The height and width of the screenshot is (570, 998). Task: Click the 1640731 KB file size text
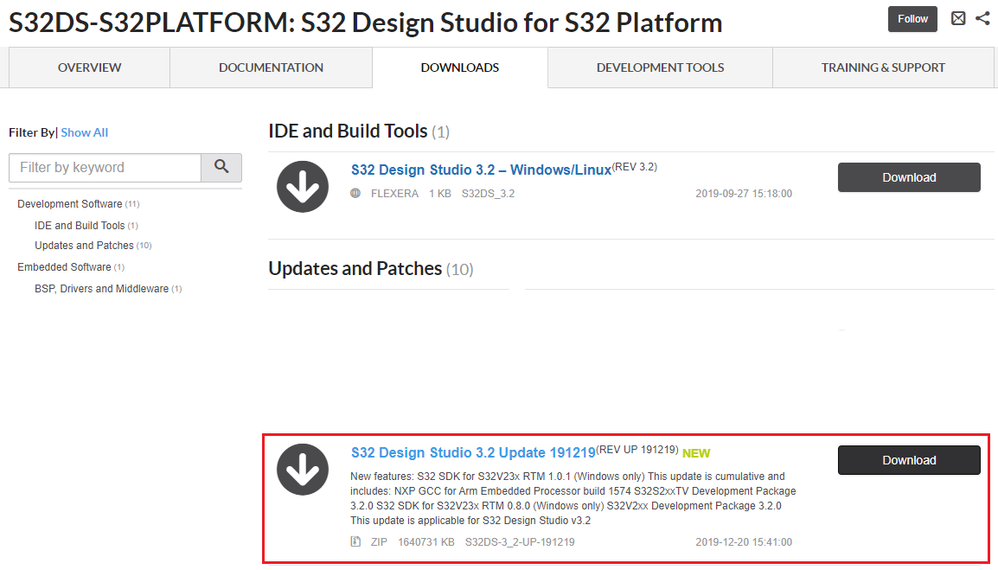[426, 542]
